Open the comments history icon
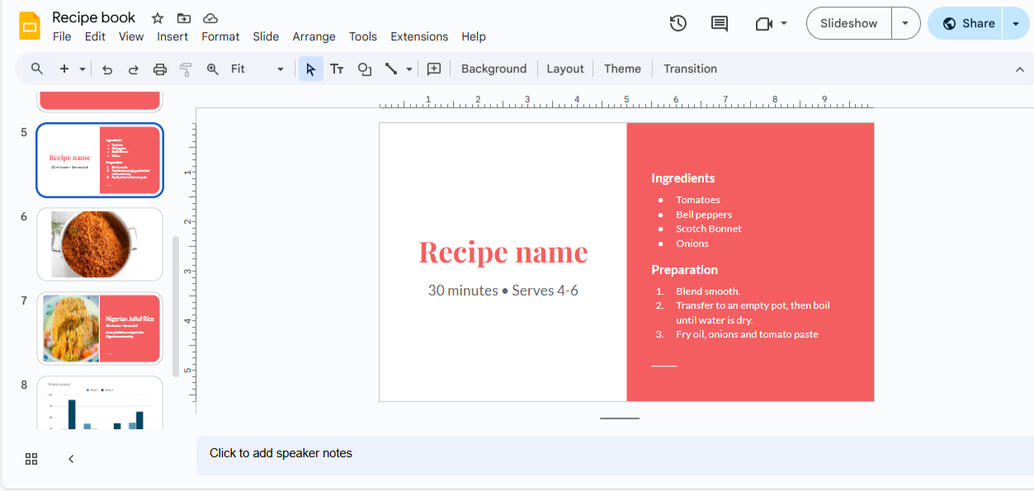The width and height of the screenshot is (1034, 491). pyautogui.click(x=719, y=24)
